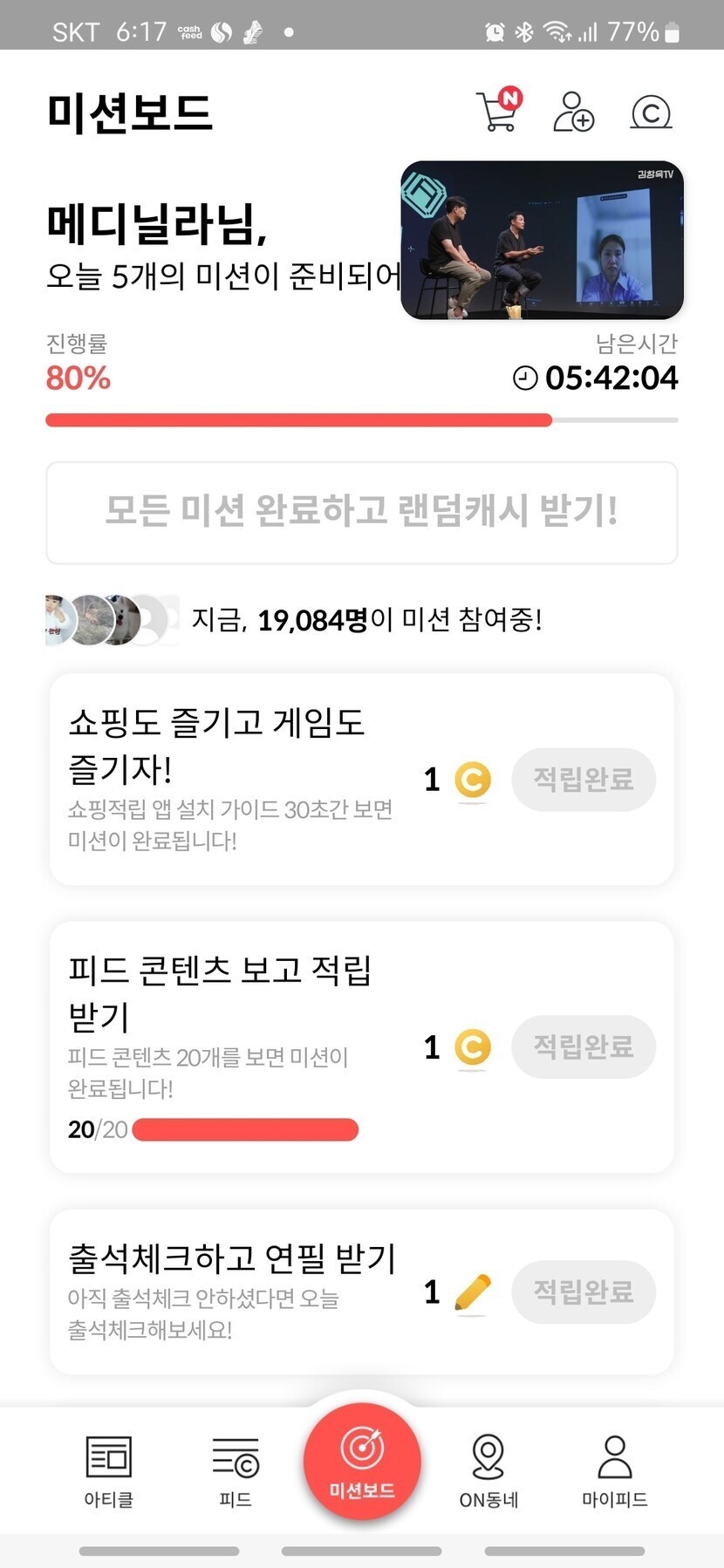Tap 적립완료 on the attendance check mission

tap(583, 1291)
